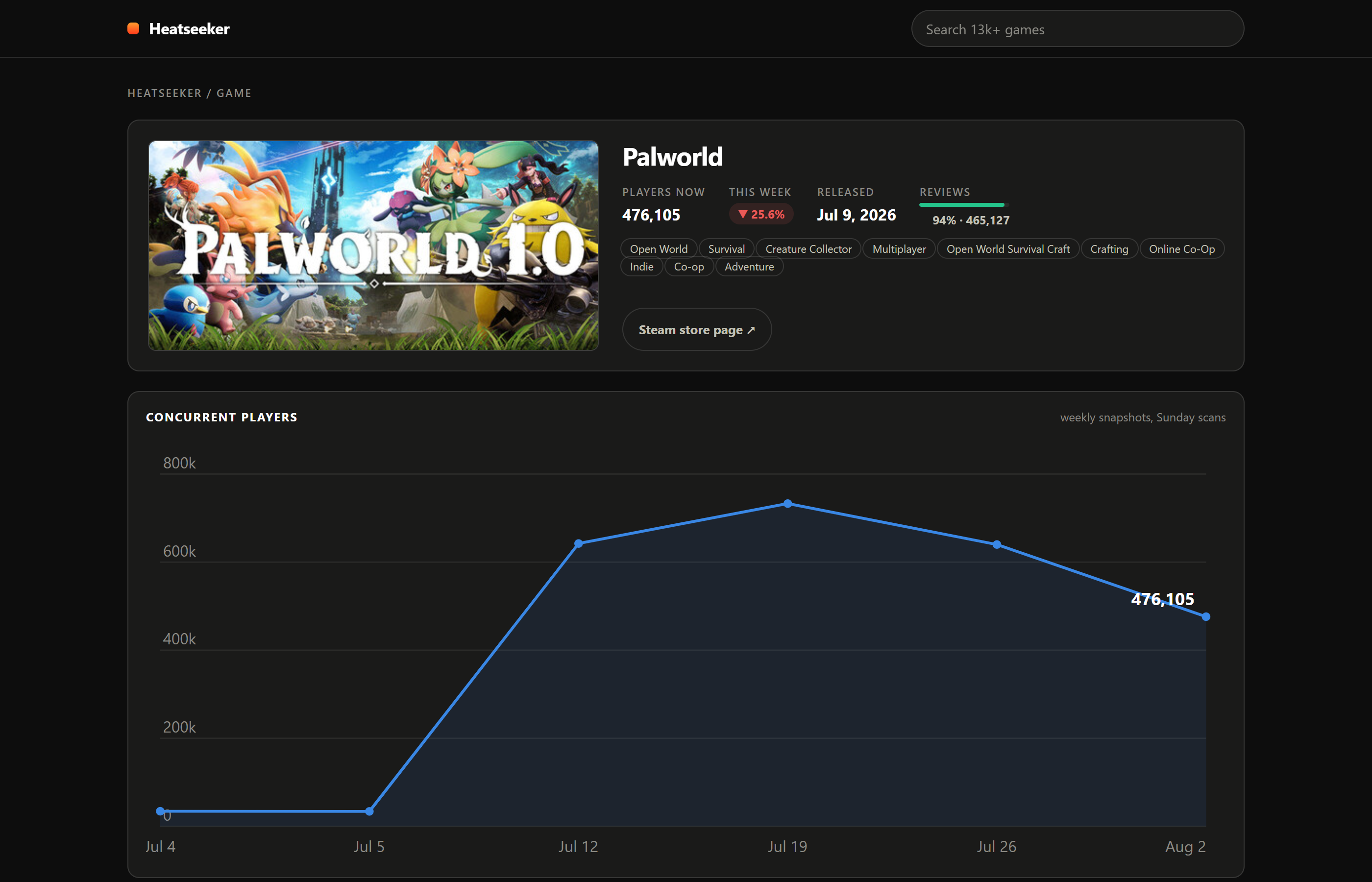Click the Jul 12 axis date label
Image resolution: width=1372 pixels, height=882 pixels.
coord(578,847)
